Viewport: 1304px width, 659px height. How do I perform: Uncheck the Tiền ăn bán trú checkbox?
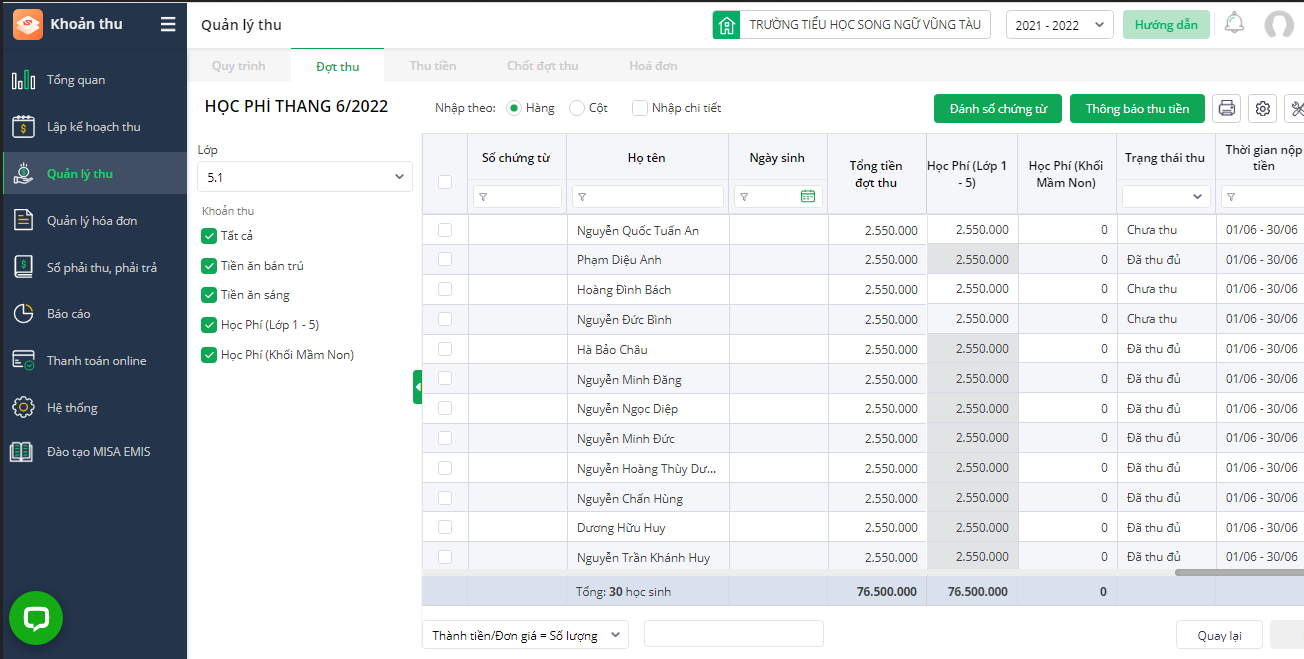click(209, 266)
